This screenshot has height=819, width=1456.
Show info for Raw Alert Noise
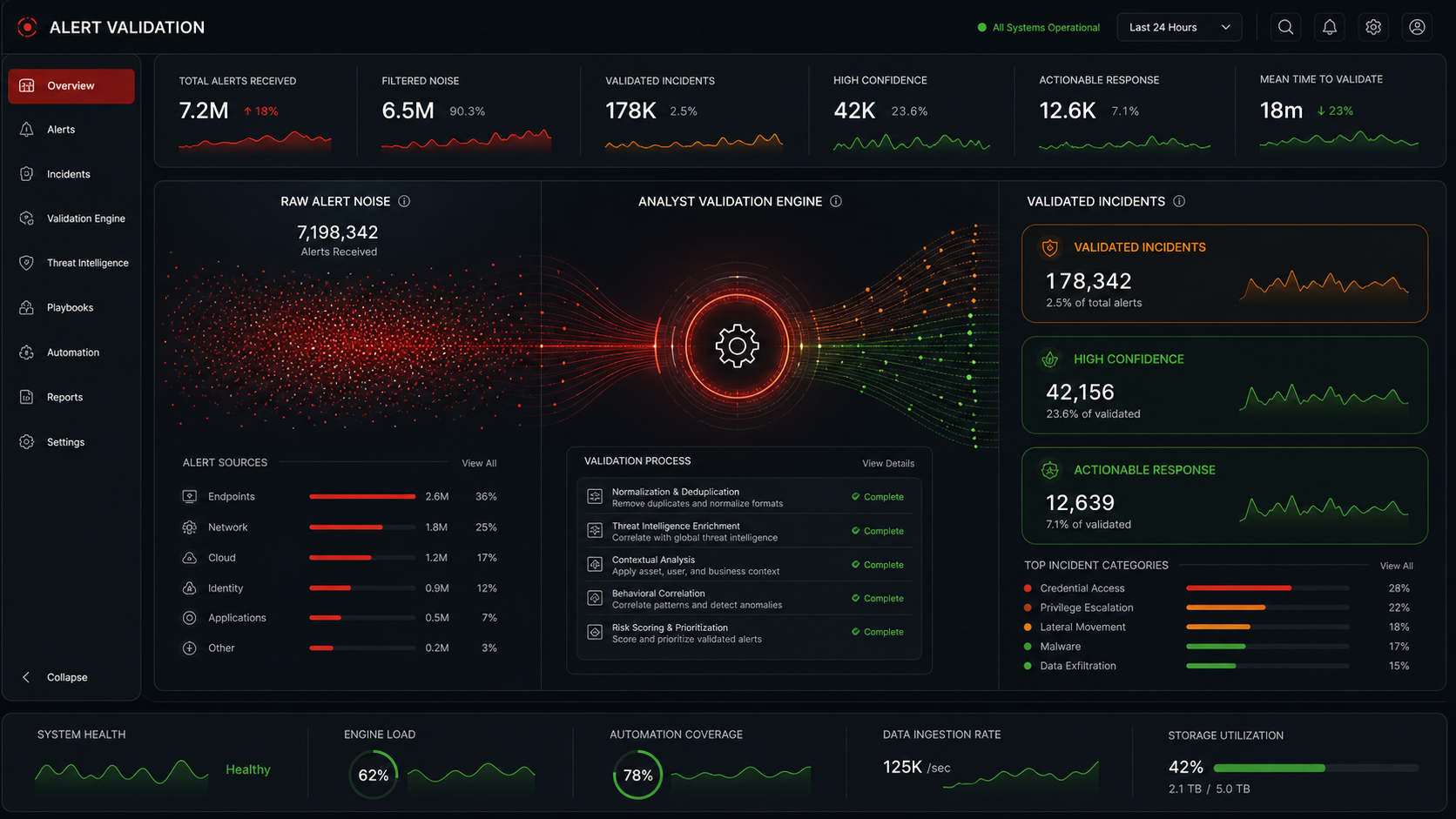[404, 201]
